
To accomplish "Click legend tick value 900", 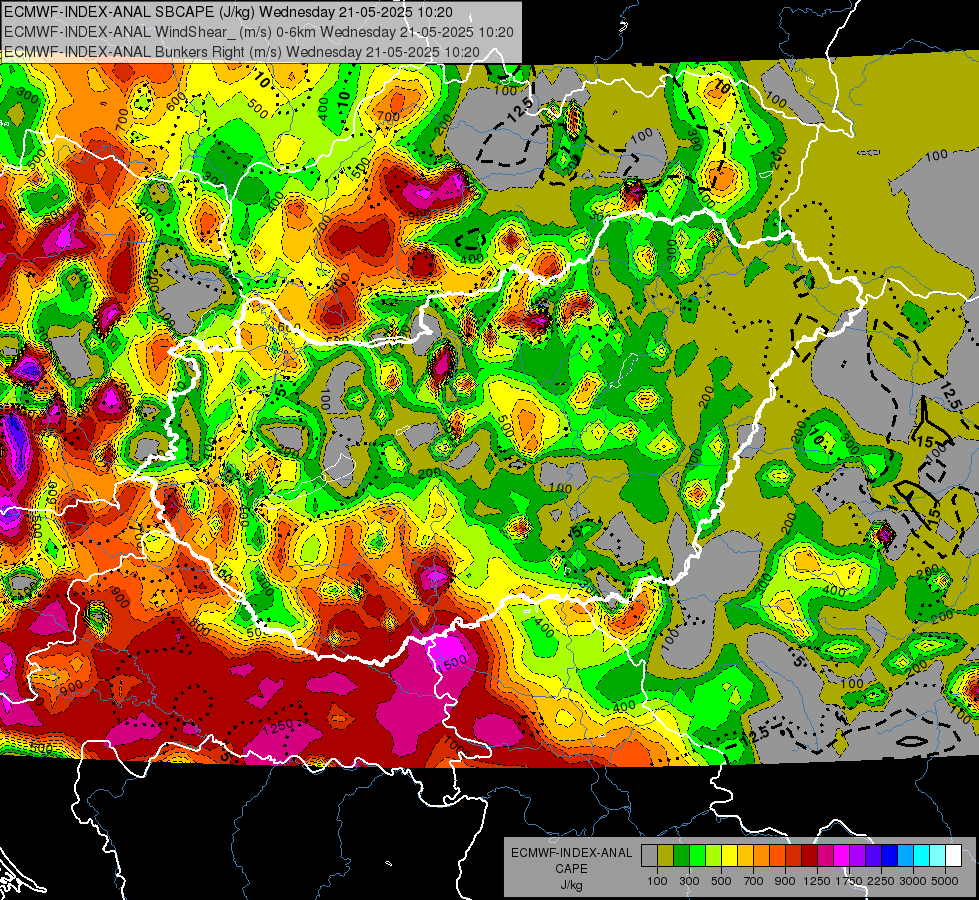I will pyautogui.click(x=785, y=881).
